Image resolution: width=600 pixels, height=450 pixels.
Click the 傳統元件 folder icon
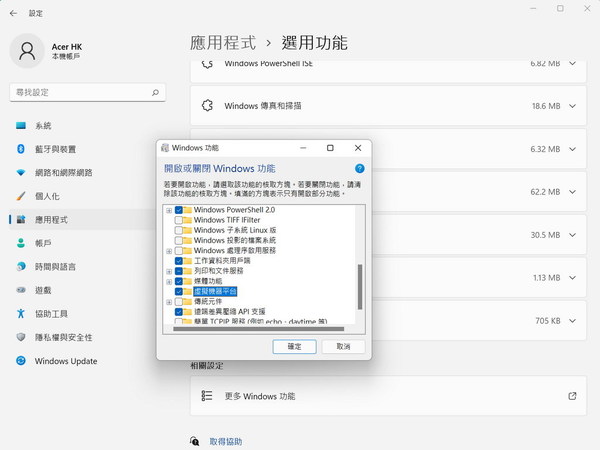pos(188,302)
